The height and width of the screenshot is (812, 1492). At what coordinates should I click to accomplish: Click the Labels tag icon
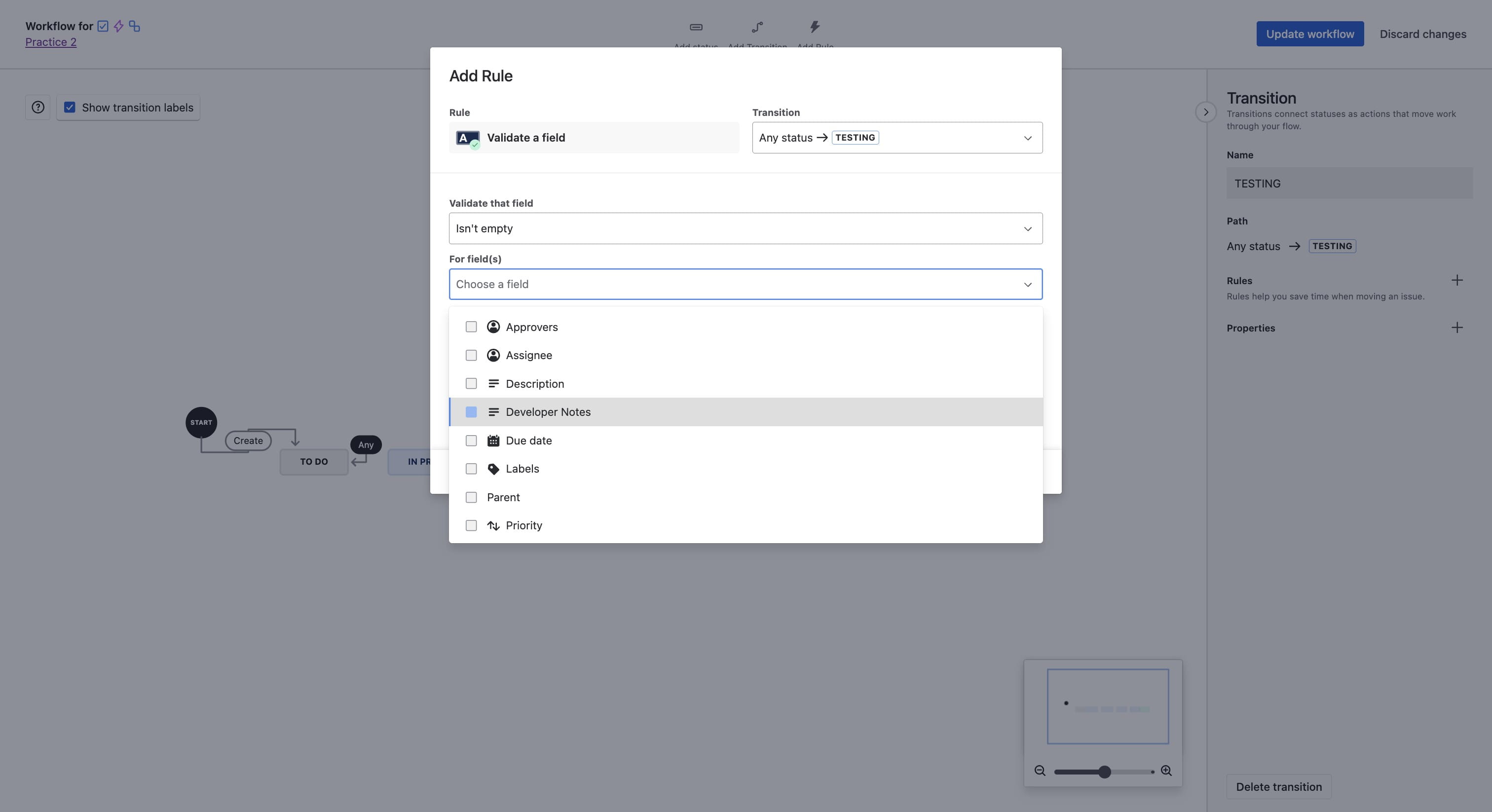click(493, 469)
